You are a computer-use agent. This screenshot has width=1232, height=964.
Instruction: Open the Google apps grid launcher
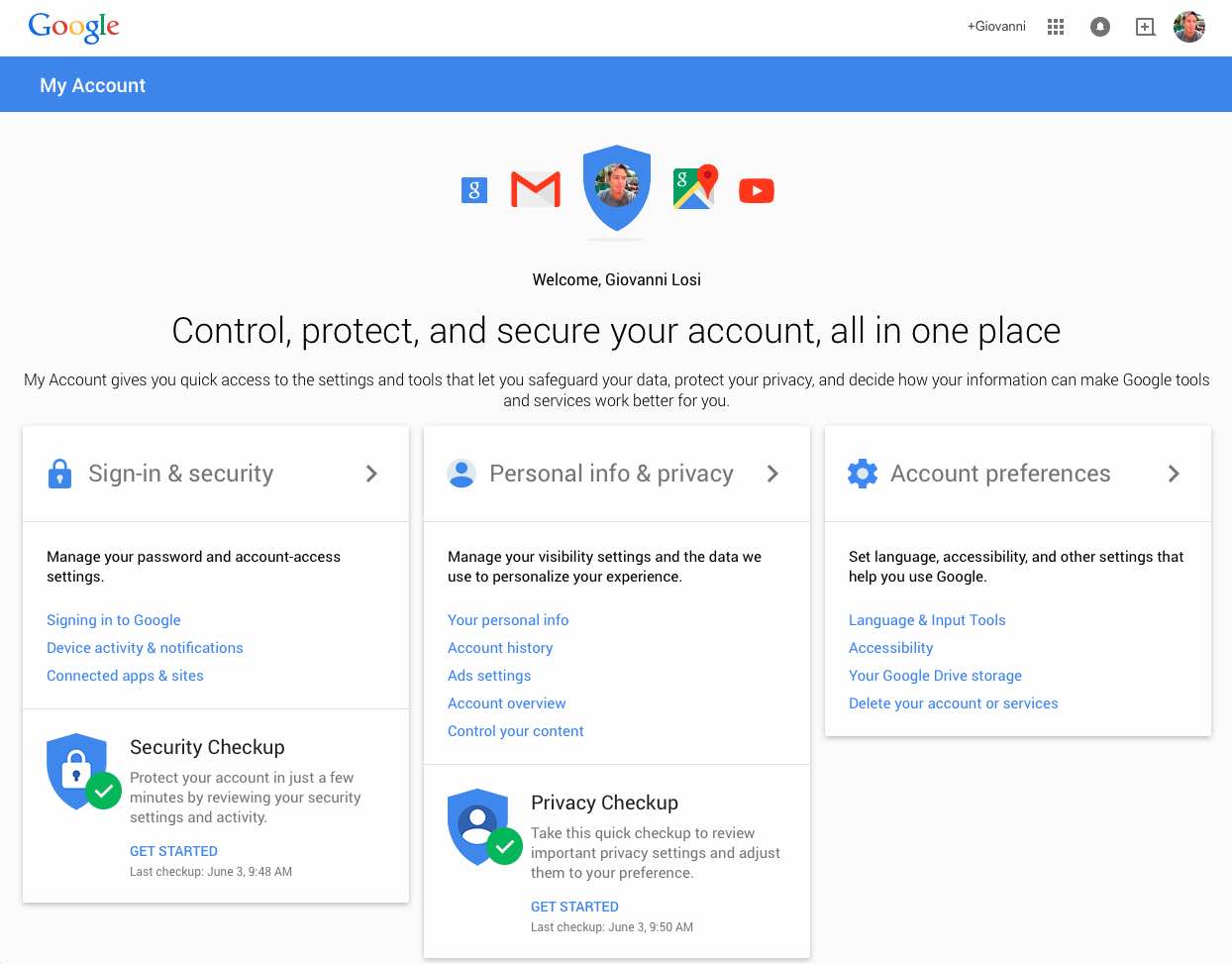1056,27
